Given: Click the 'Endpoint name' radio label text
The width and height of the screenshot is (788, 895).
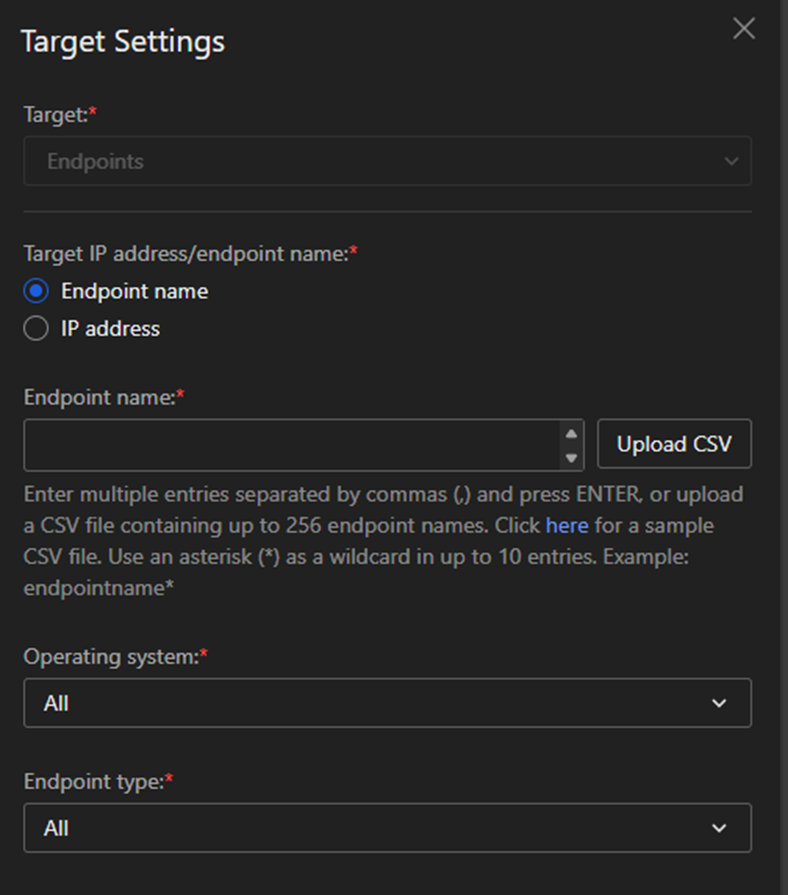Looking at the screenshot, I should point(135,291).
